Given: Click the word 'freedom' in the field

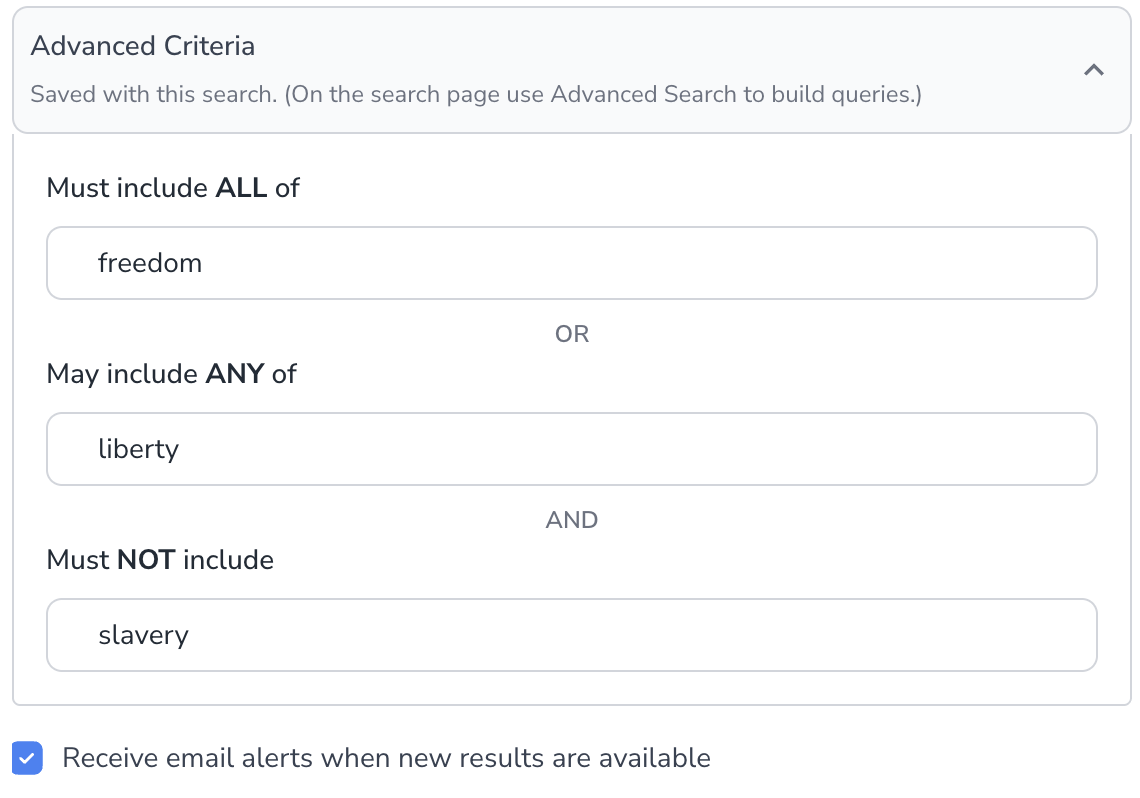Looking at the screenshot, I should tap(150, 263).
